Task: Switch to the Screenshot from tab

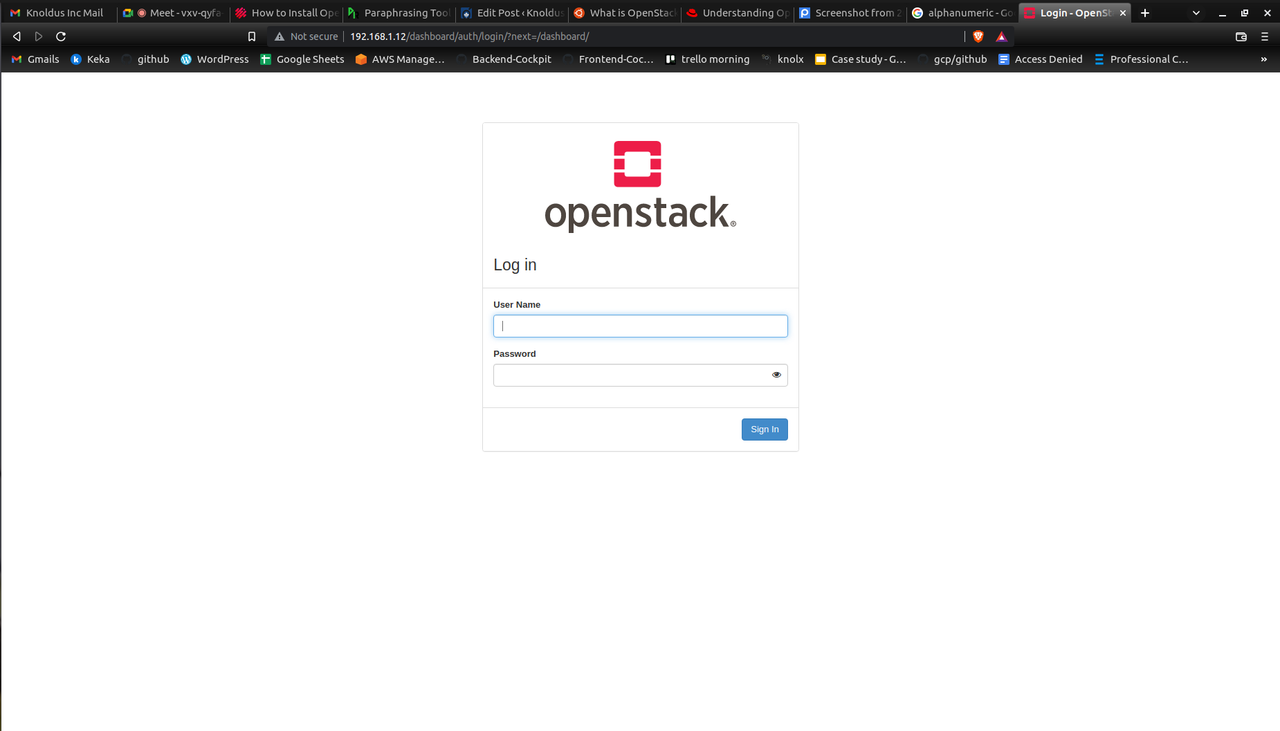Action: (x=850, y=13)
